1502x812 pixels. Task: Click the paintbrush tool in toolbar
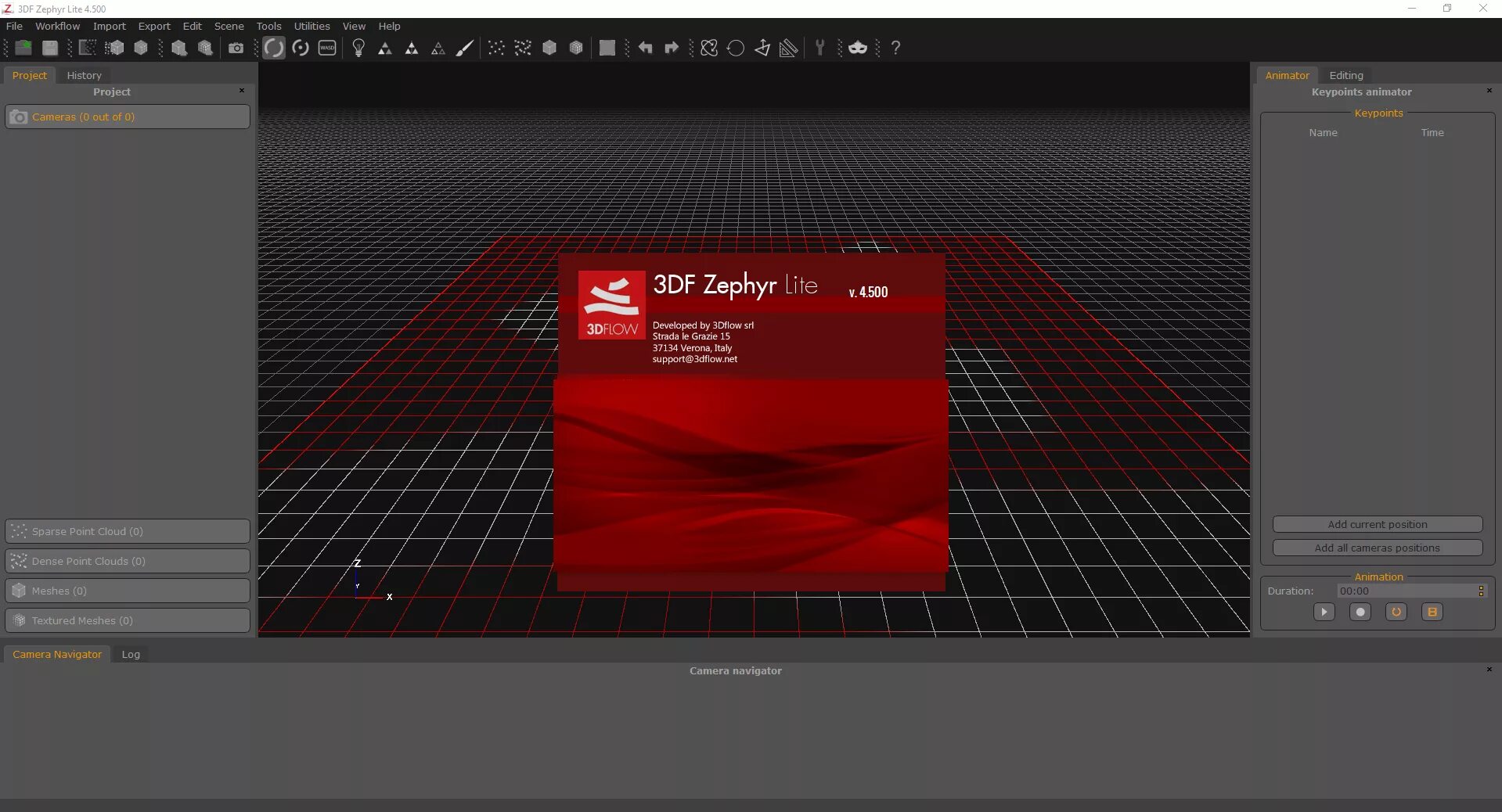click(465, 48)
